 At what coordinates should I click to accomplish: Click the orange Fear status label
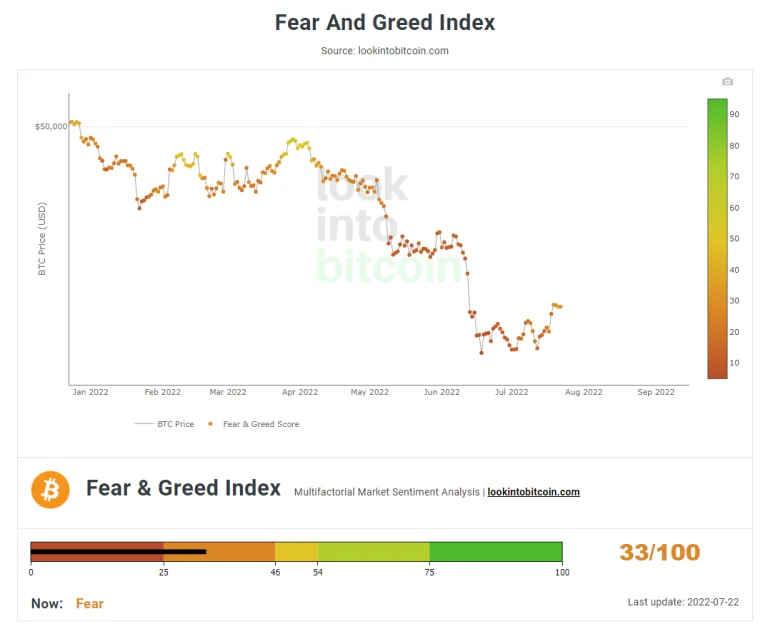click(x=90, y=604)
